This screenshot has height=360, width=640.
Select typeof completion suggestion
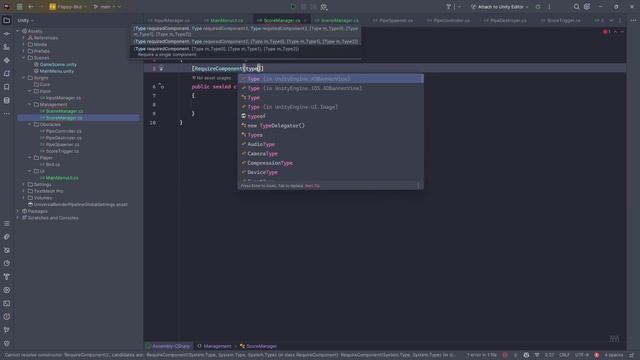(x=331, y=116)
